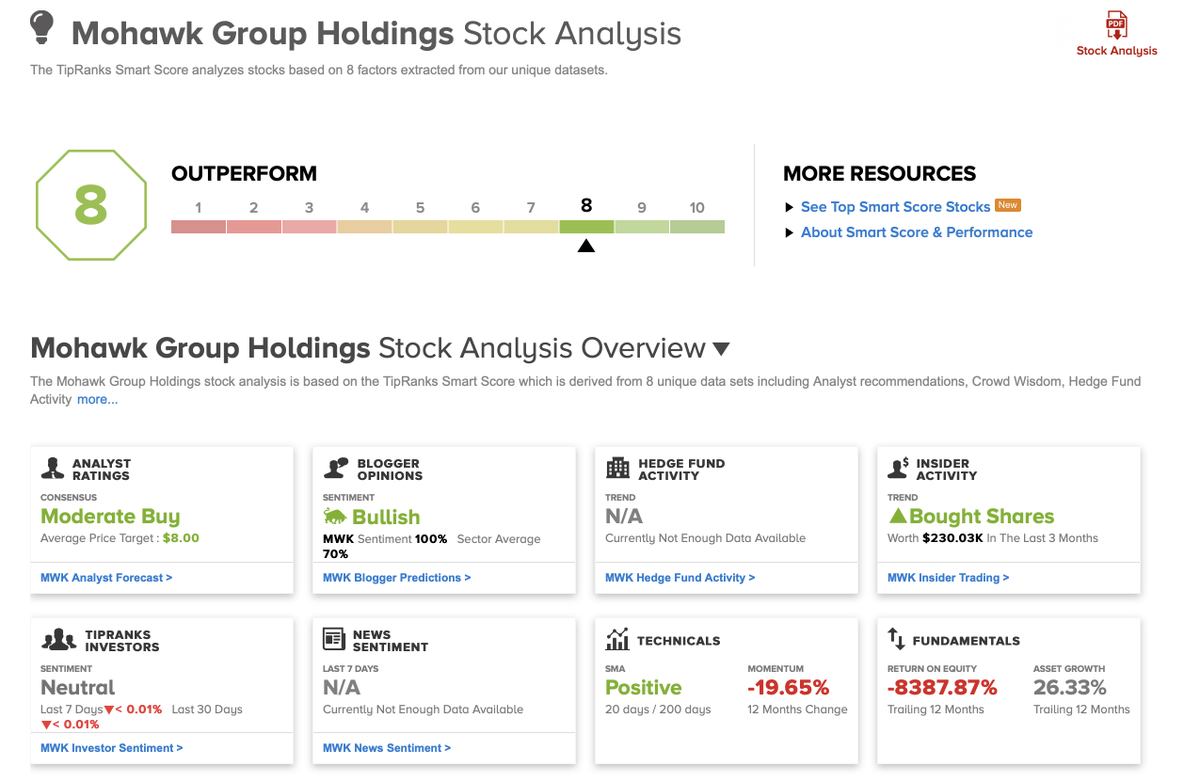Open MWK Insider Trading link
Screen dimensions: 1200x782
pos(948,577)
